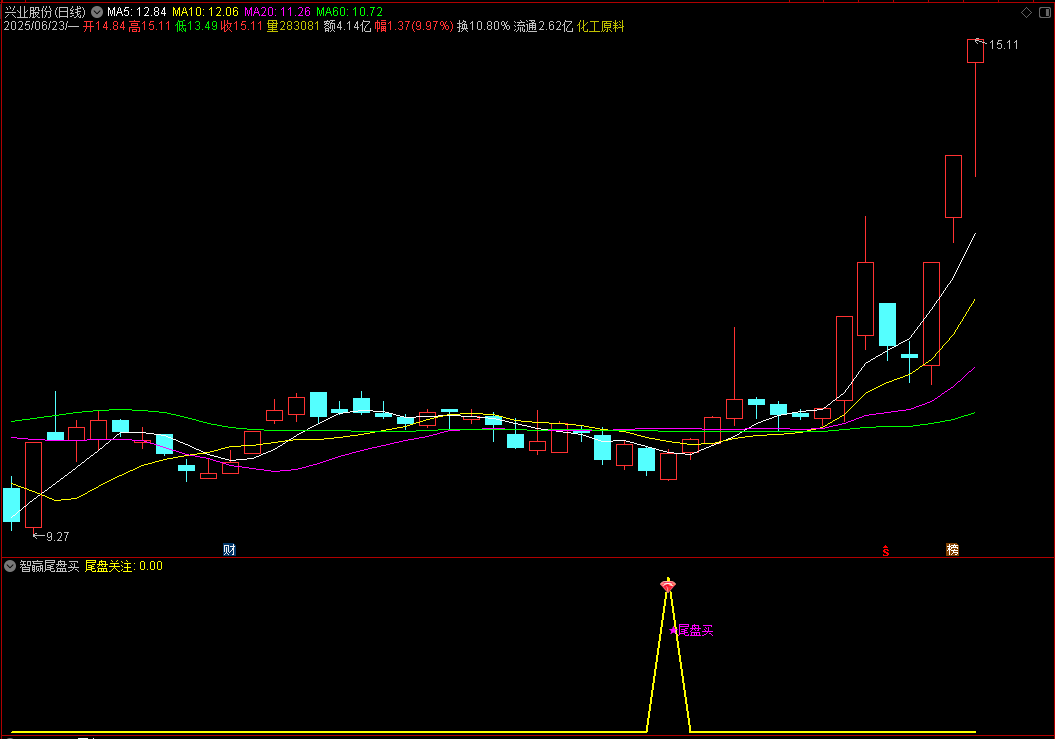1055x739 pixels.
Task: Click the 15.11 high price marker near last candle
Action: click(x=1003, y=45)
